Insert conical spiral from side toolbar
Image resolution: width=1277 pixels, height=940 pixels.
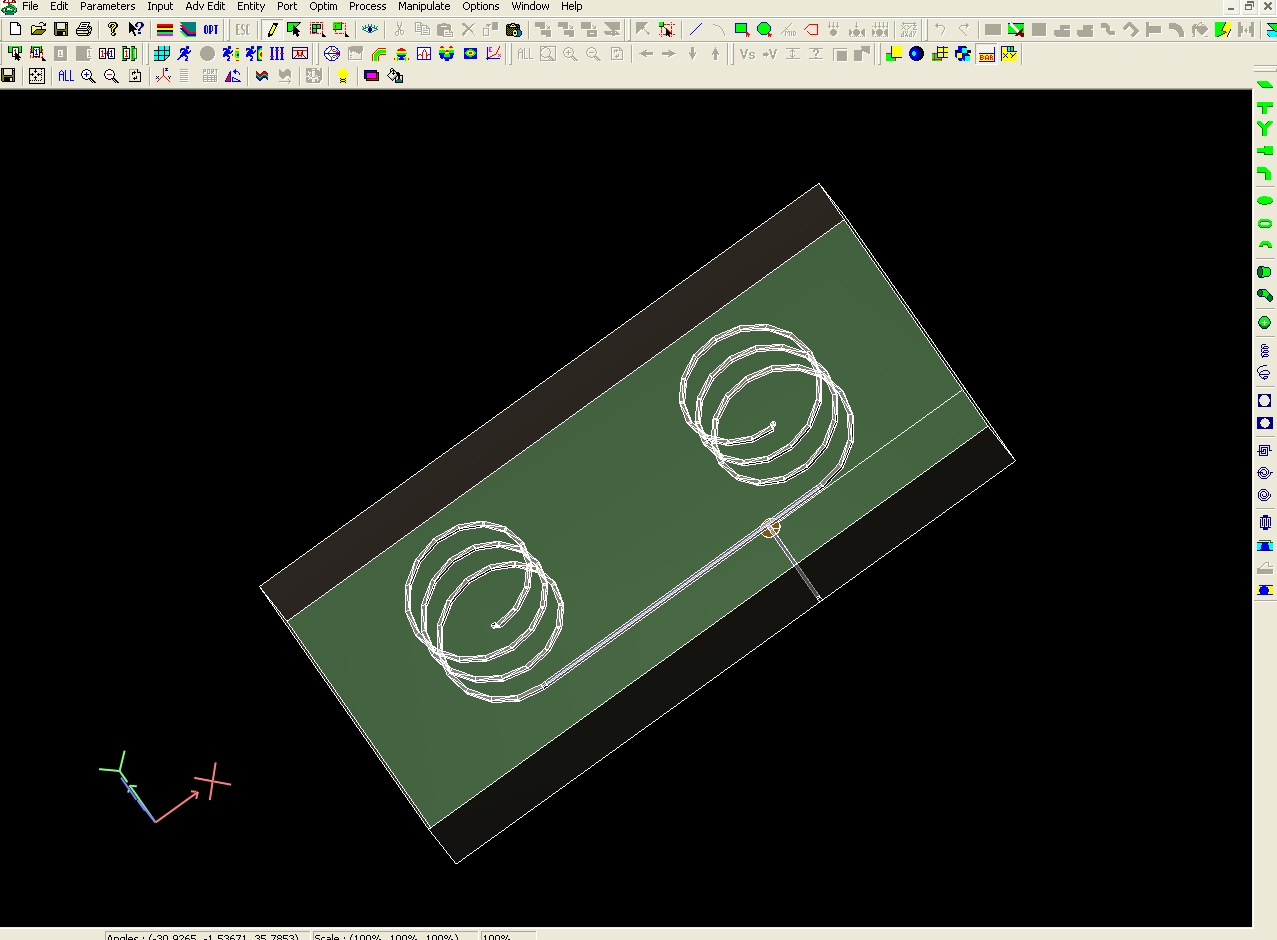point(1265,373)
